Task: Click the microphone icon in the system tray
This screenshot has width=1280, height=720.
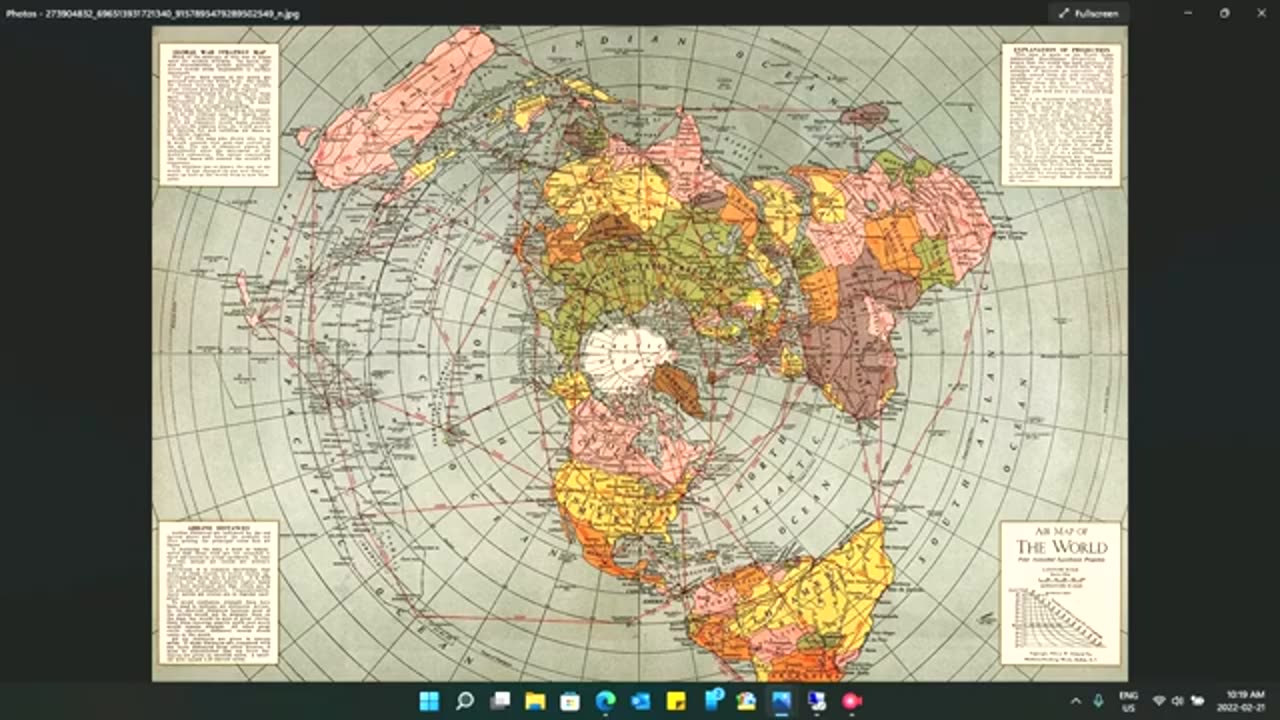Action: pos(1098,701)
